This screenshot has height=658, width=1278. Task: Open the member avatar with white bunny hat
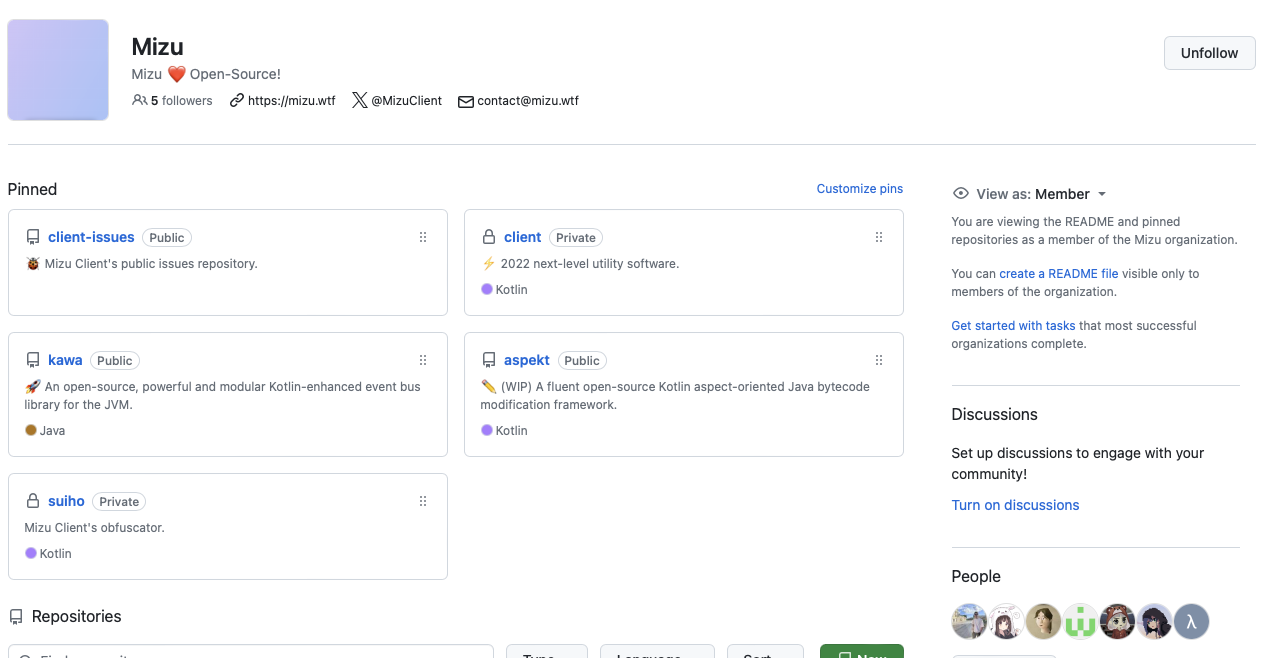click(1006, 622)
